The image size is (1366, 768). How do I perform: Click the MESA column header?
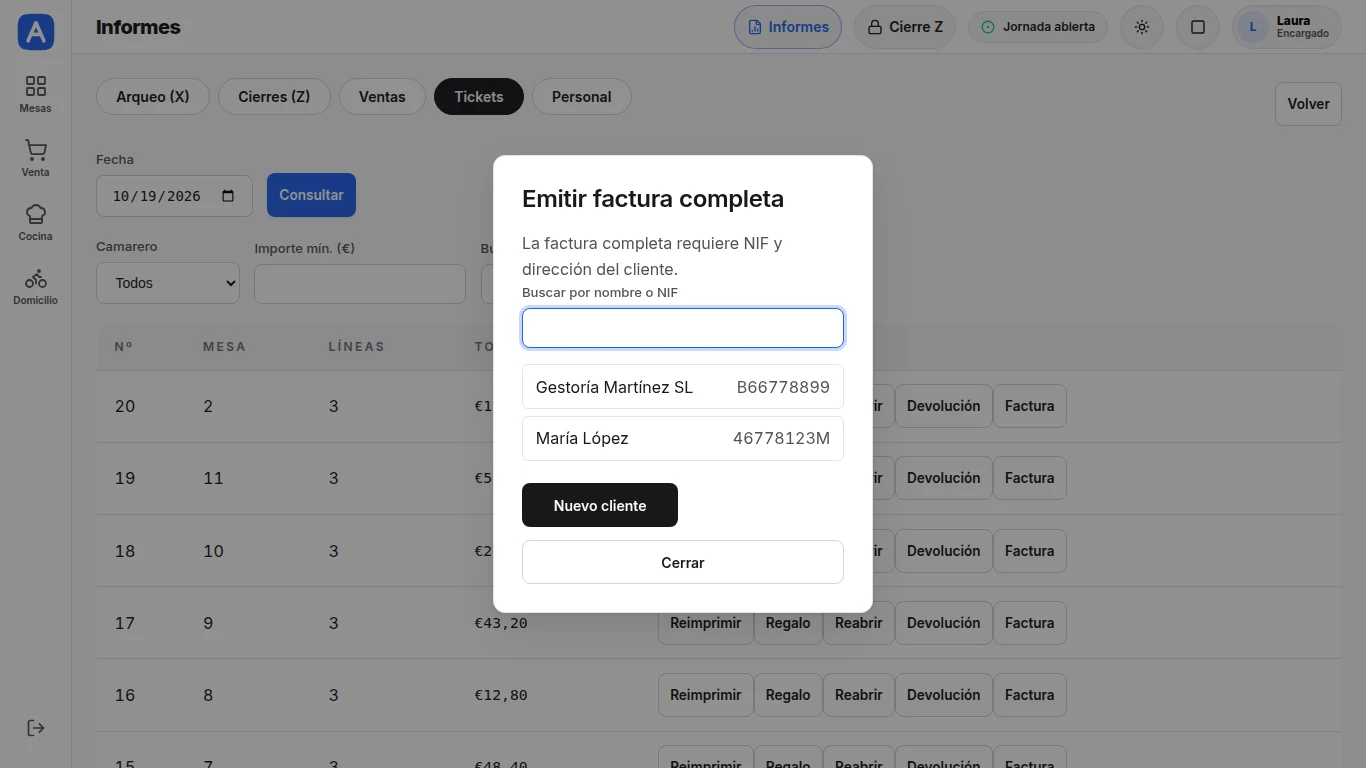(x=224, y=347)
